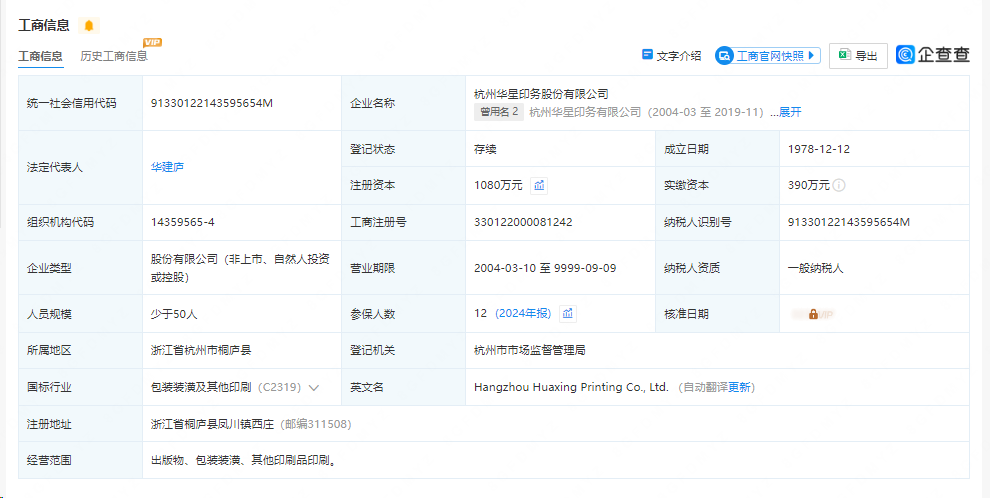Screen dimensions: 990x498
Task: Expand the 国标行业 classification chevron
Action: point(314,387)
